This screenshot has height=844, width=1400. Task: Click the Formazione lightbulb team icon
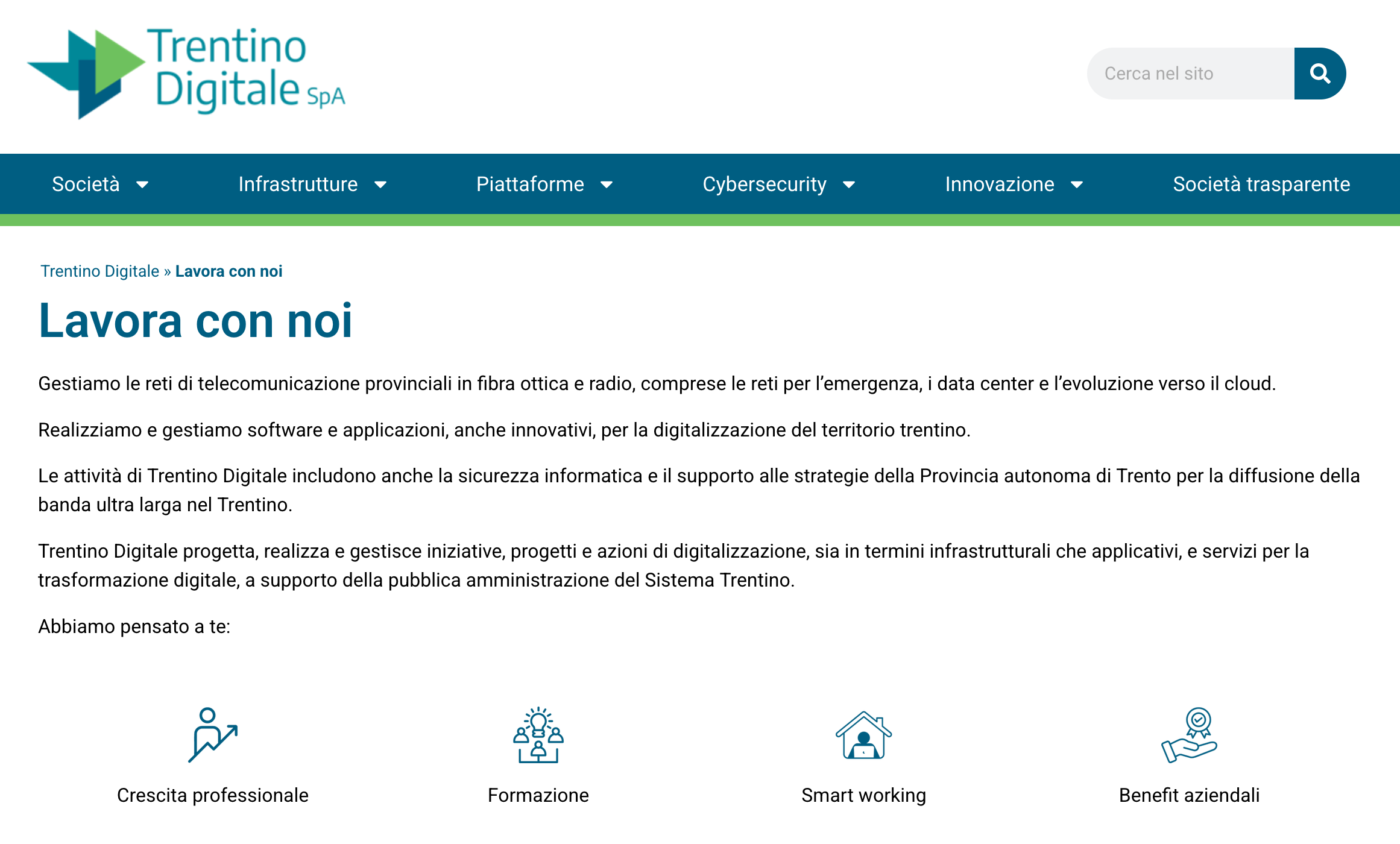click(x=538, y=735)
